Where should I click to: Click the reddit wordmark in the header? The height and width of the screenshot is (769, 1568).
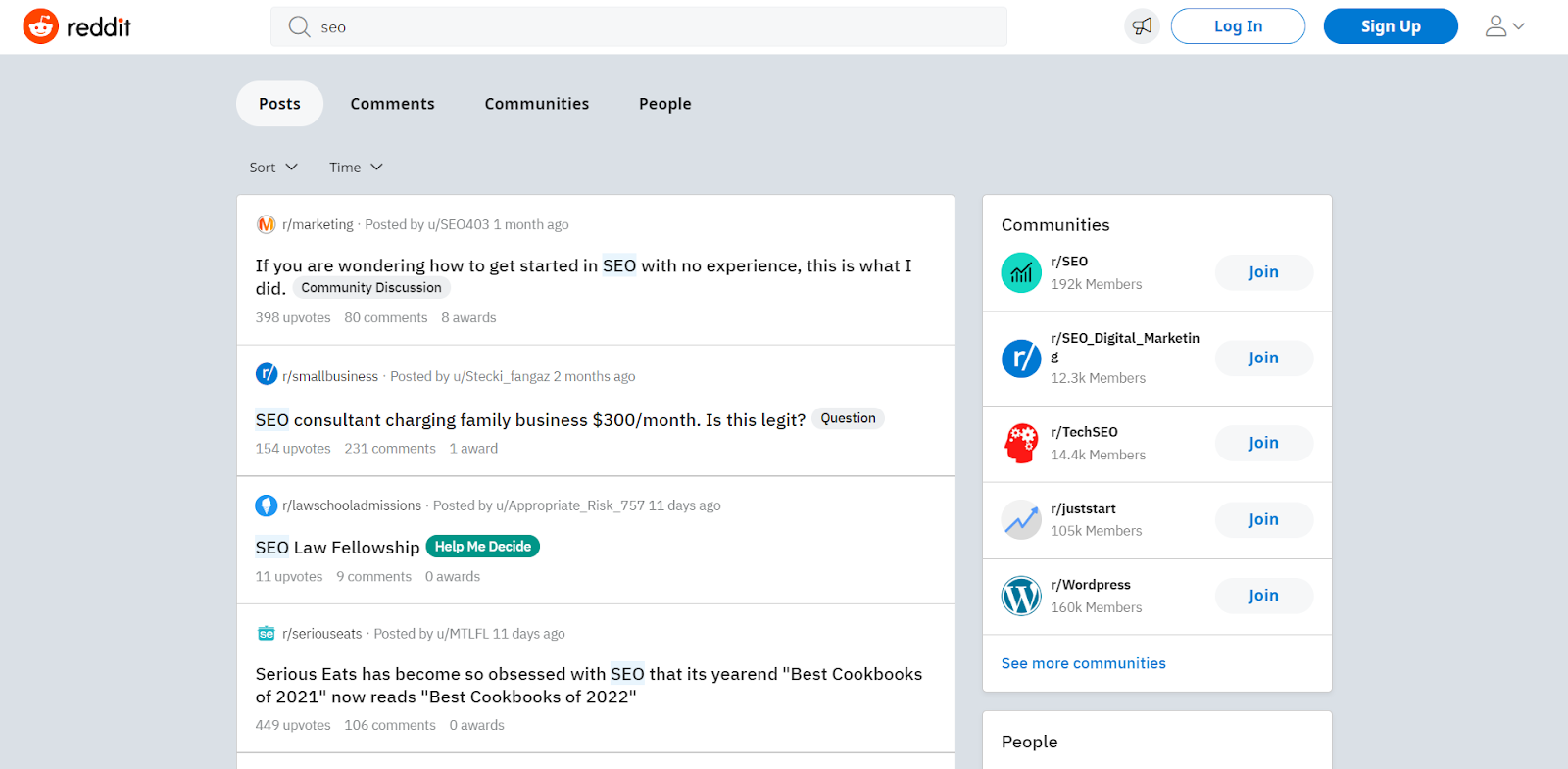point(99,27)
